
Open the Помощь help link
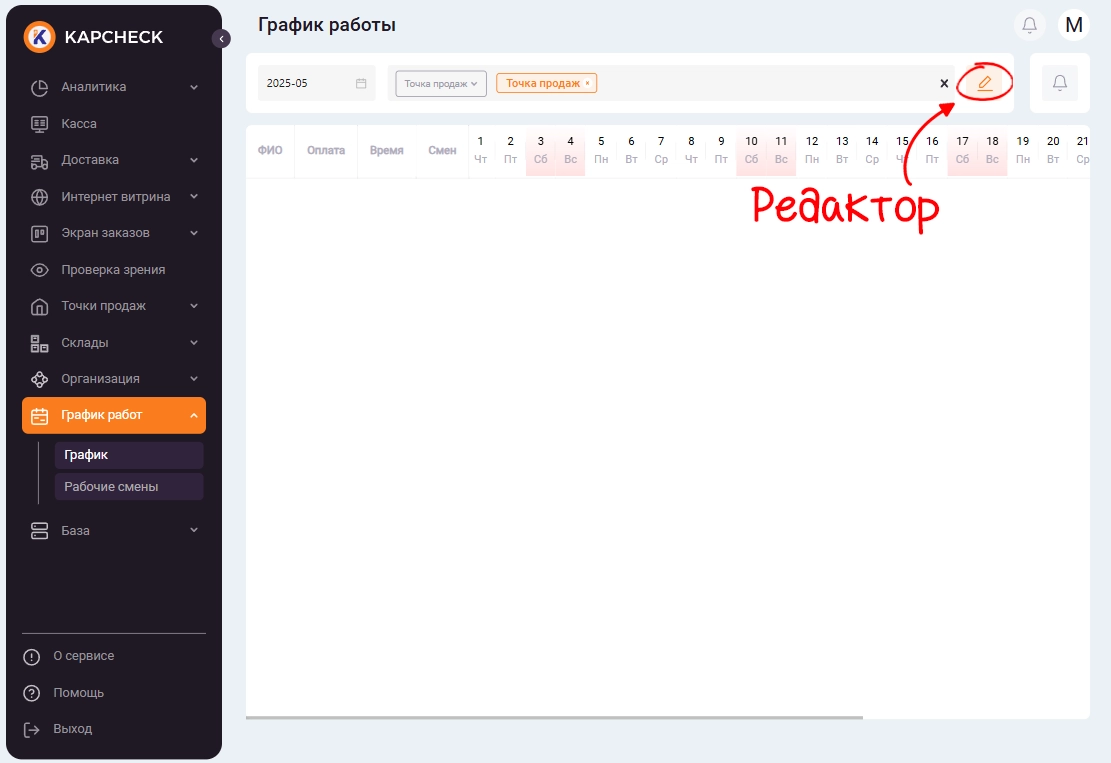tap(78, 693)
